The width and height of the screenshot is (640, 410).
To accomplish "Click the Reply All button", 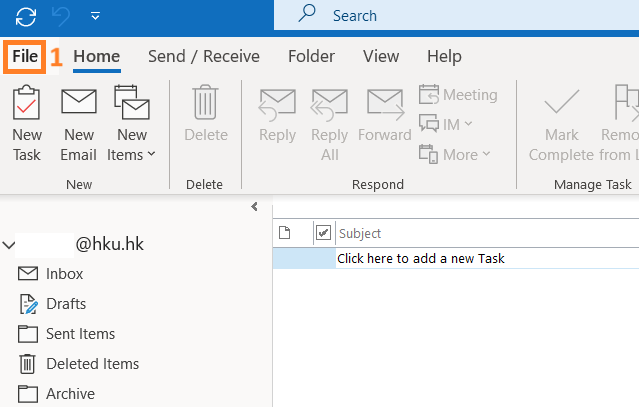I will tap(329, 124).
